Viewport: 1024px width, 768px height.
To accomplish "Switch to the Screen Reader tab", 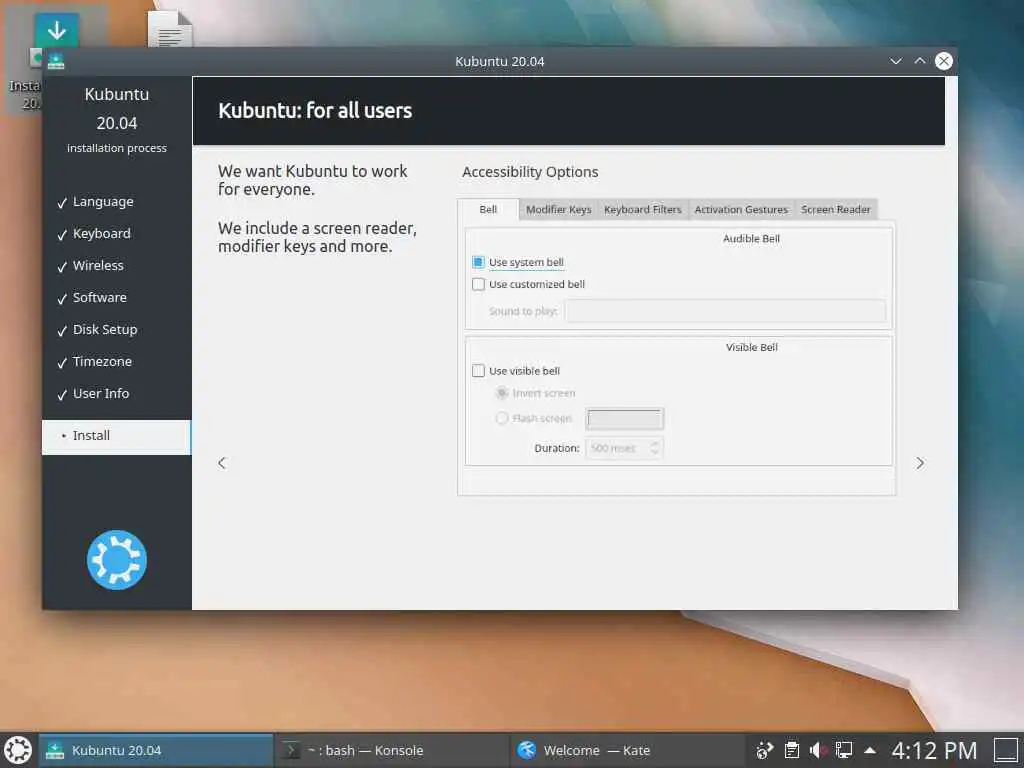I will (836, 210).
